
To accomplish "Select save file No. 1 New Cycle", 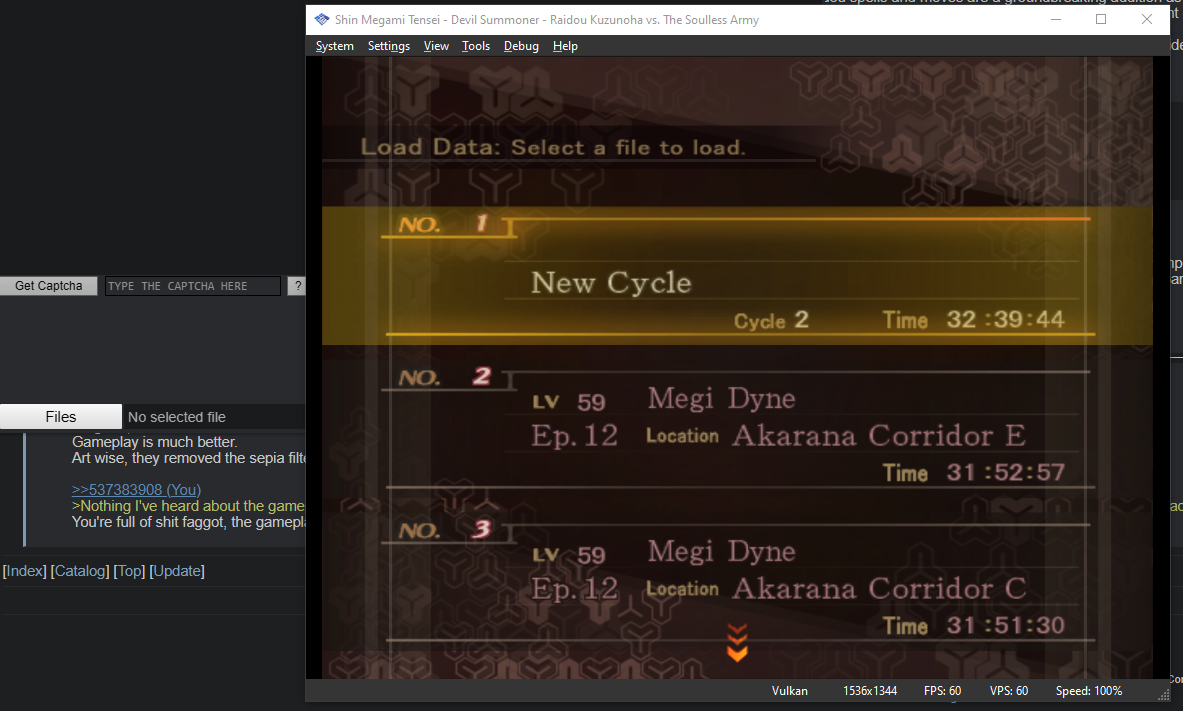I will pos(736,276).
